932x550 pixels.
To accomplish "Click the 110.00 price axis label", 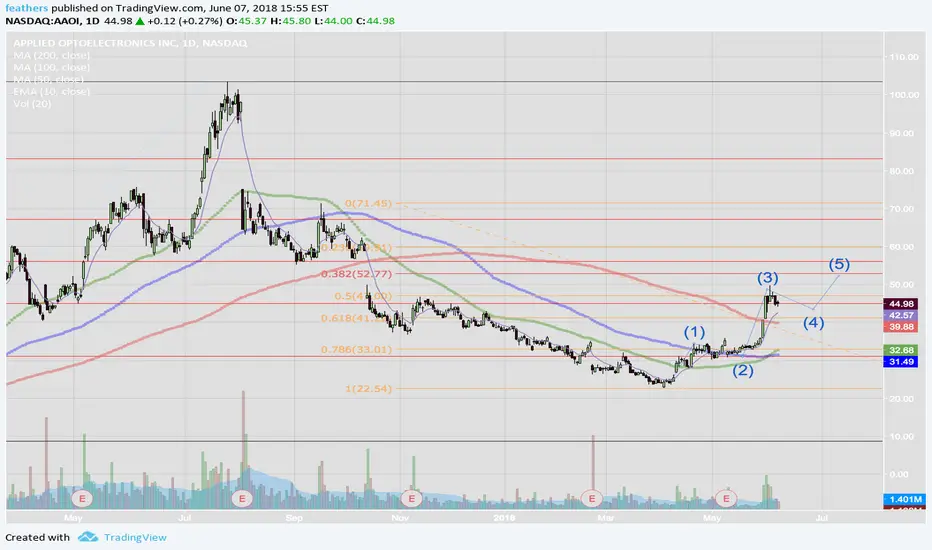I will pyautogui.click(x=903, y=57).
